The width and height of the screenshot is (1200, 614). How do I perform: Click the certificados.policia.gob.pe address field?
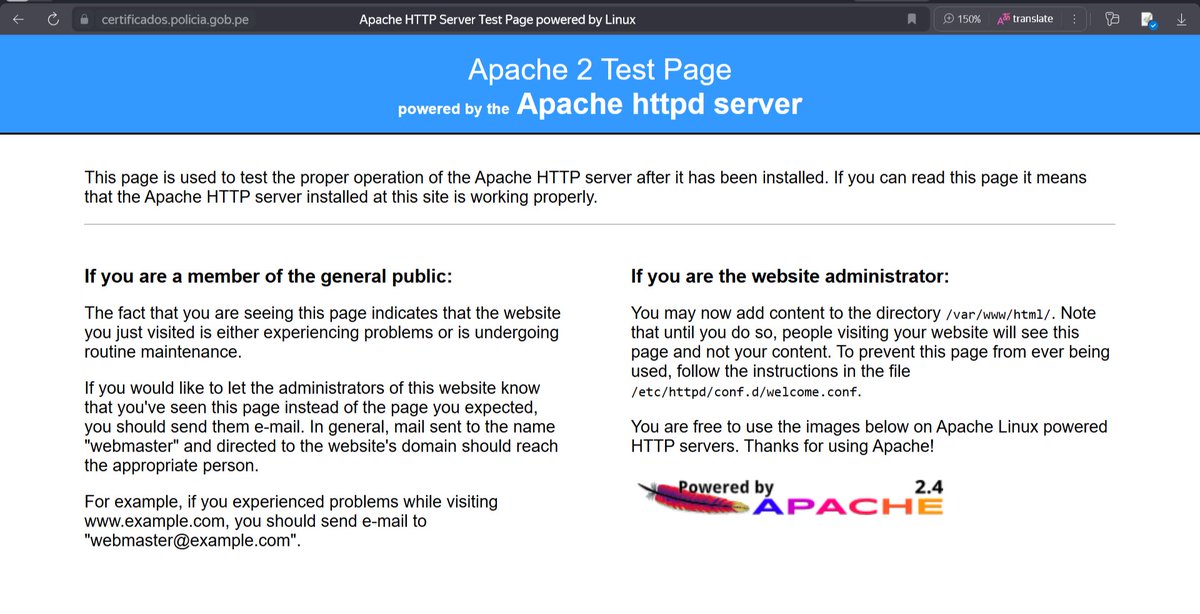point(175,19)
